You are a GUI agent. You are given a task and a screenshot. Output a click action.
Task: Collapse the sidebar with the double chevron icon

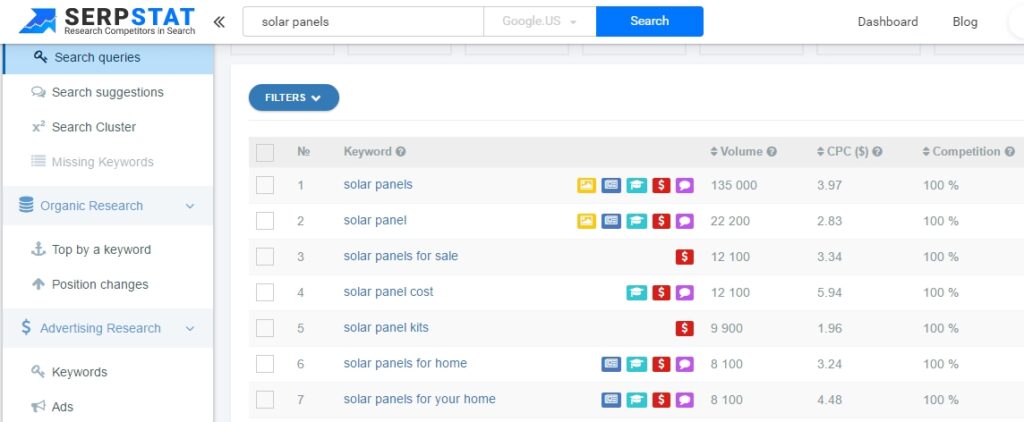click(219, 21)
